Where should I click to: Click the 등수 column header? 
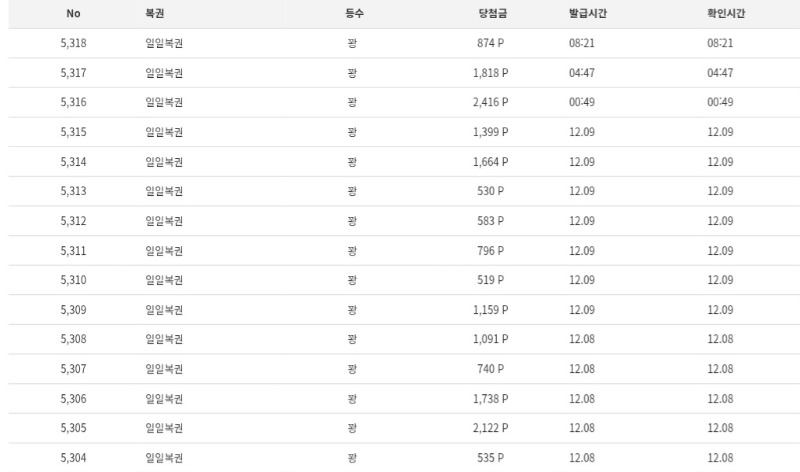pos(352,14)
